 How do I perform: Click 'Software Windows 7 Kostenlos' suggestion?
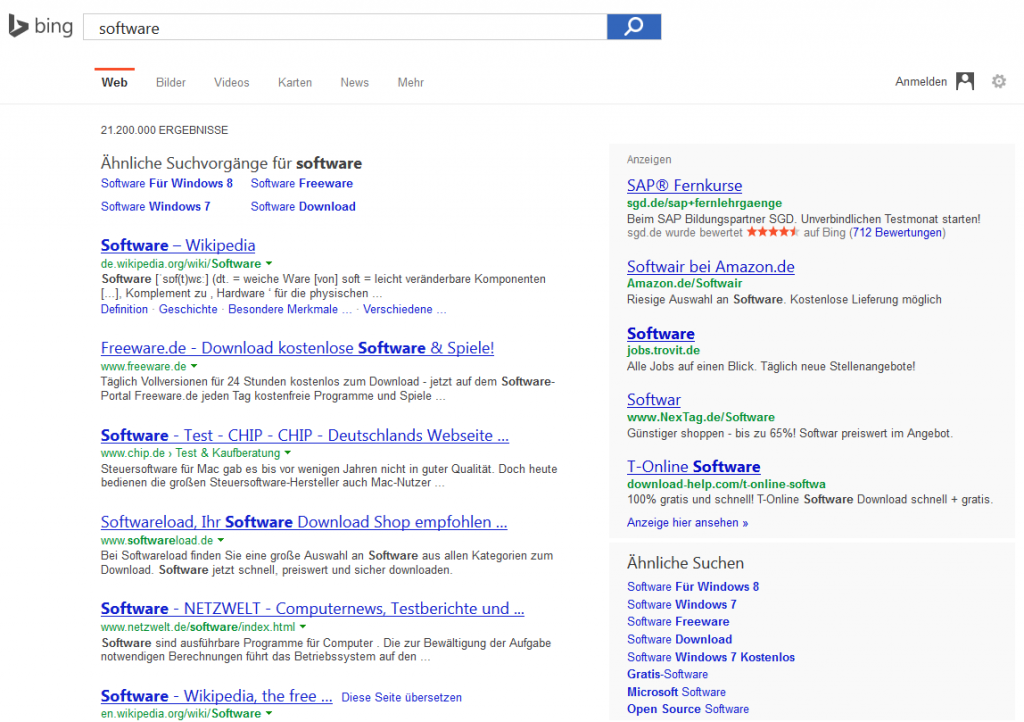711,657
